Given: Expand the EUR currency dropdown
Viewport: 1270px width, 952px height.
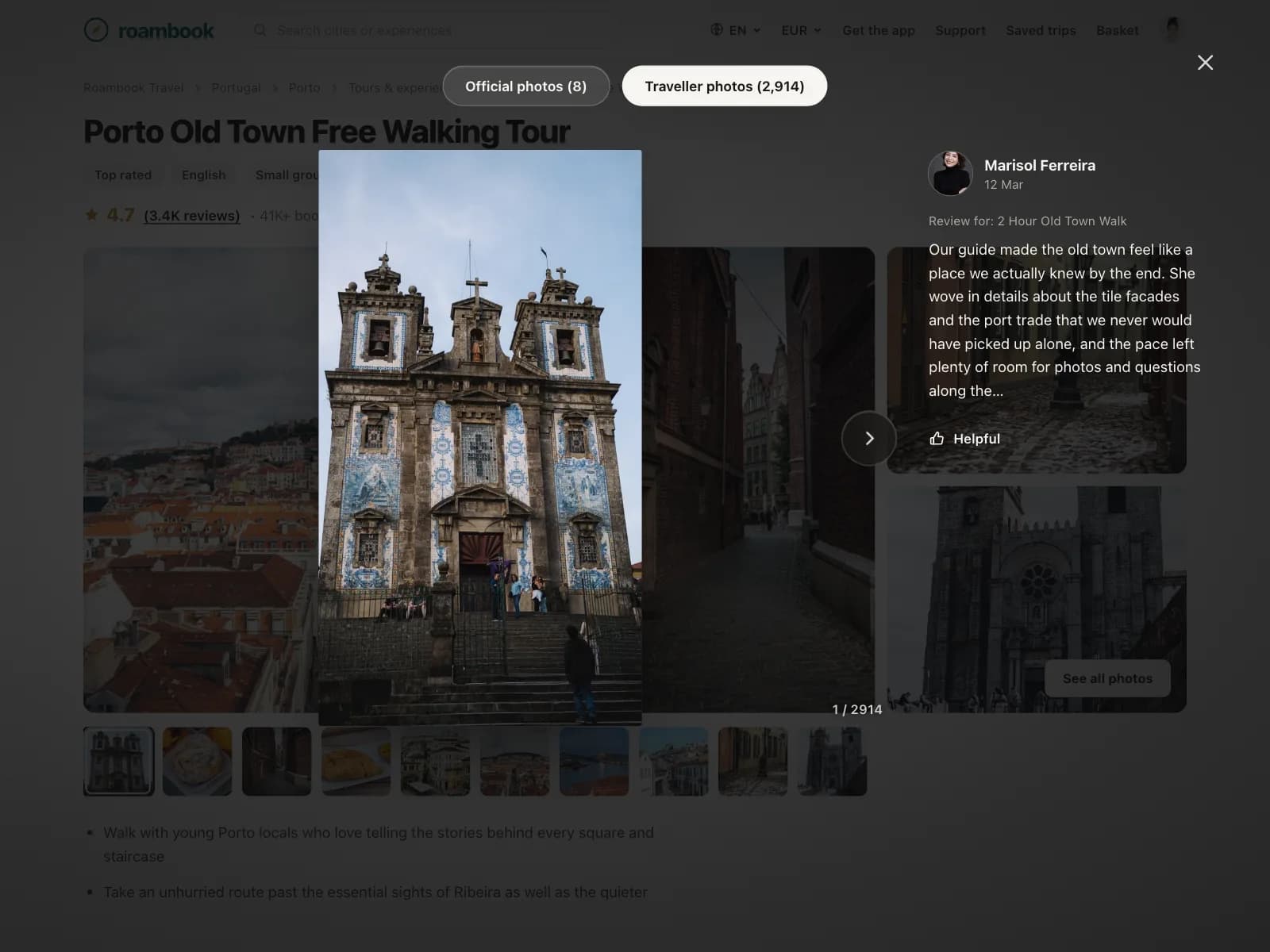Looking at the screenshot, I should [x=801, y=30].
